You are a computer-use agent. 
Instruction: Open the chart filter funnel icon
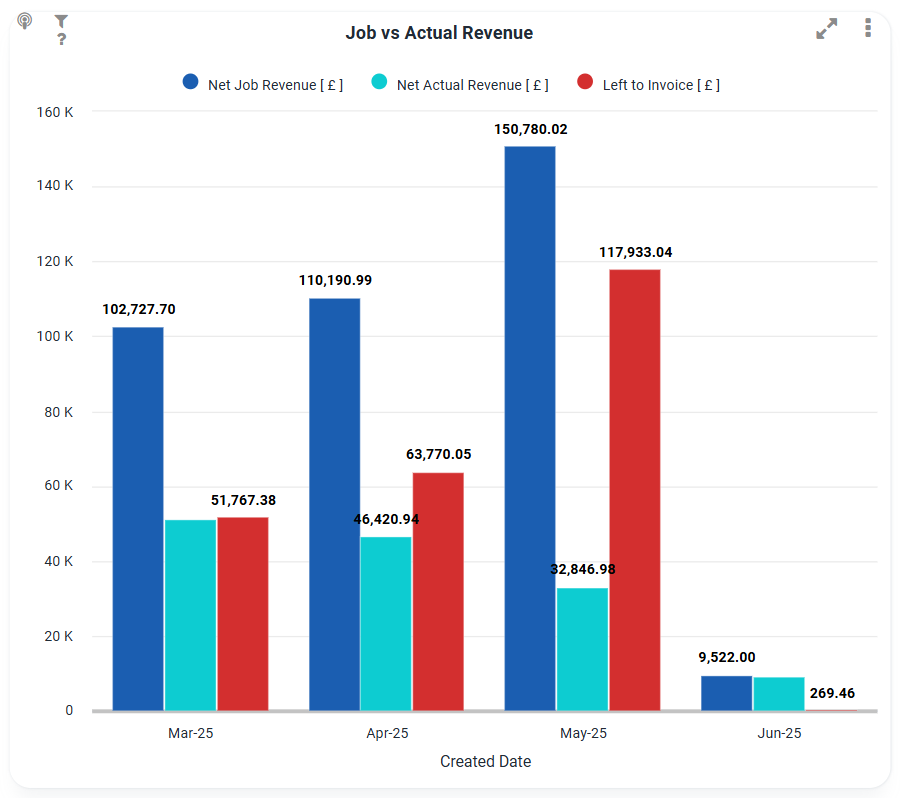click(x=61, y=21)
